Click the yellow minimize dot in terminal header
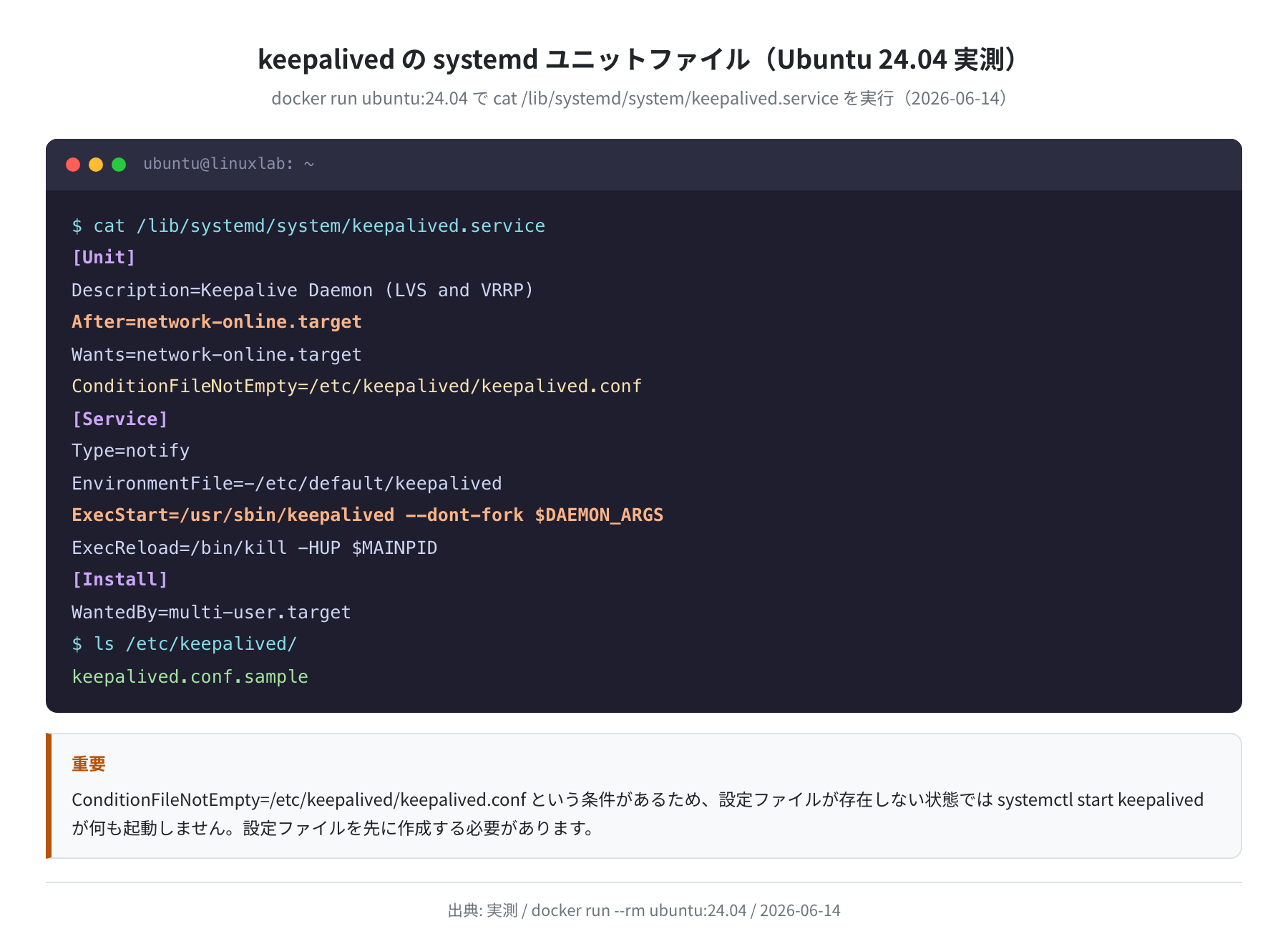 point(96,165)
